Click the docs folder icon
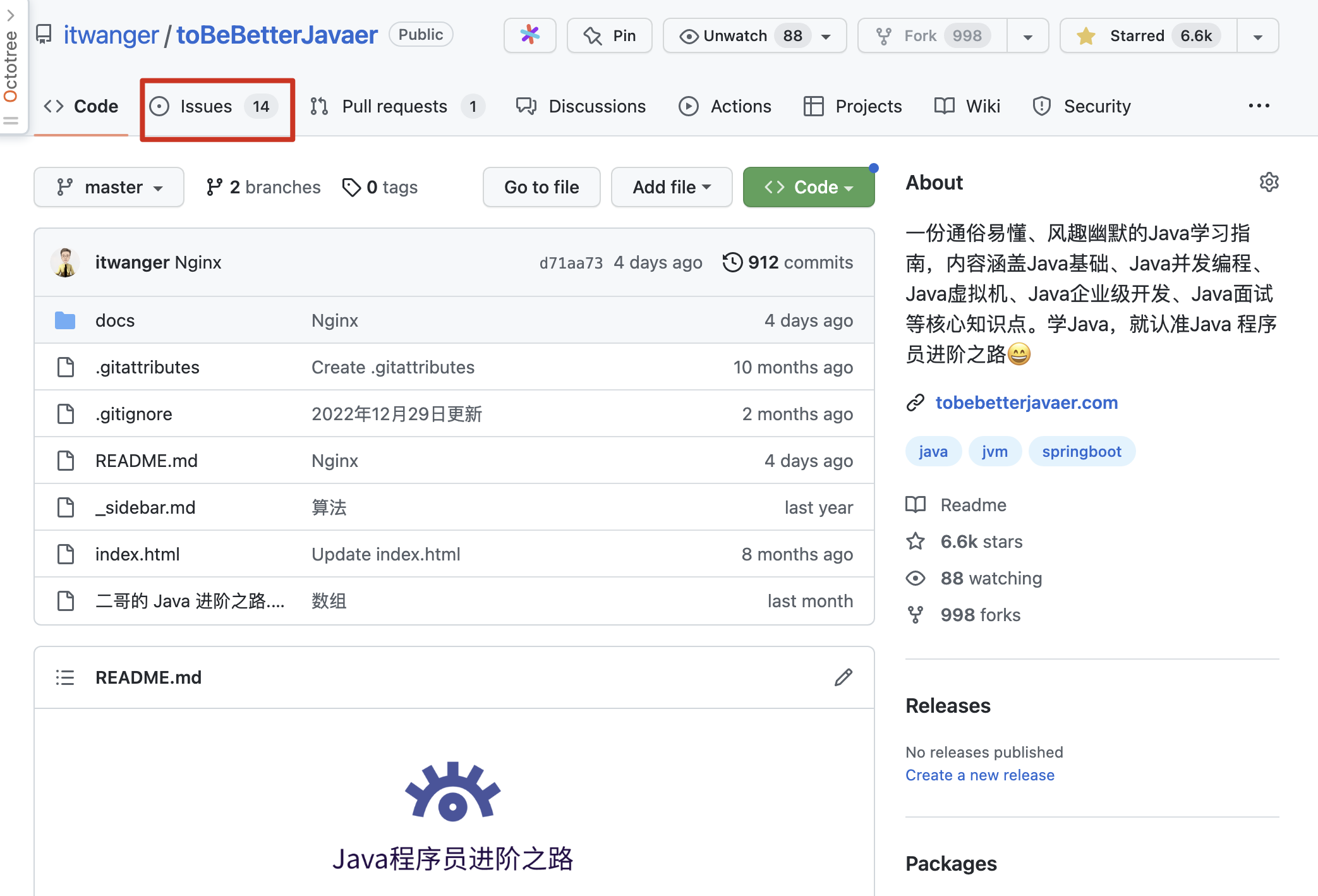Viewport: 1318px width, 896px height. point(65,320)
